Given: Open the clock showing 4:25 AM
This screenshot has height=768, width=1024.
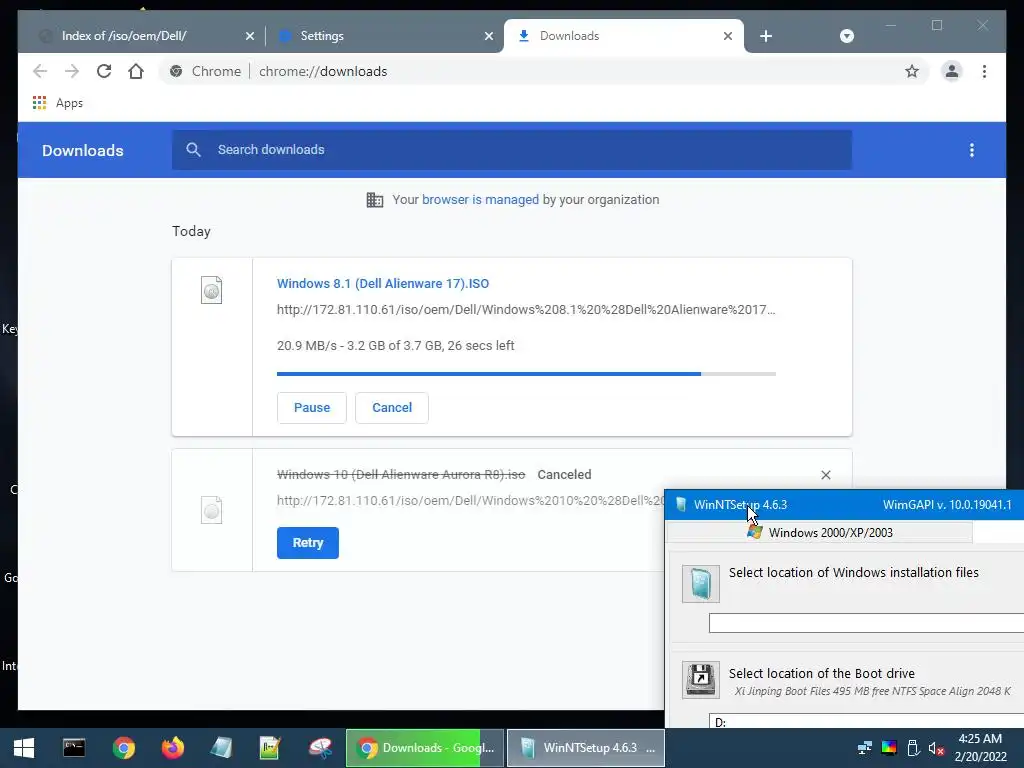Looking at the screenshot, I should tap(980, 748).
